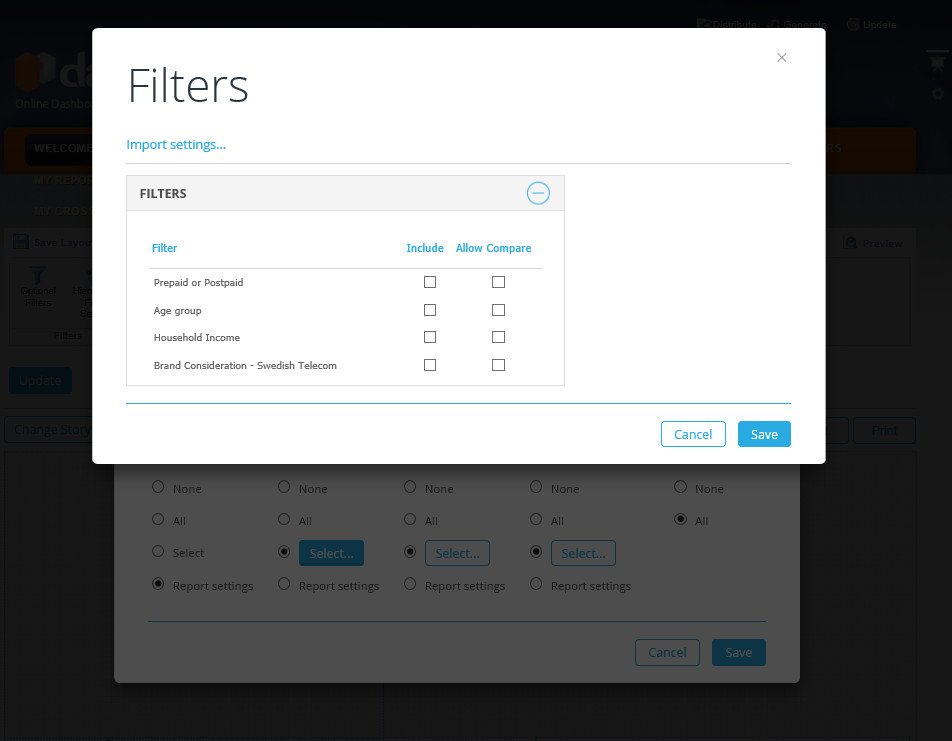Image resolution: width=952 pixels, height=741 pixels.
Task: Click the Household Income filter name
Action: click(x=197, y=337)
